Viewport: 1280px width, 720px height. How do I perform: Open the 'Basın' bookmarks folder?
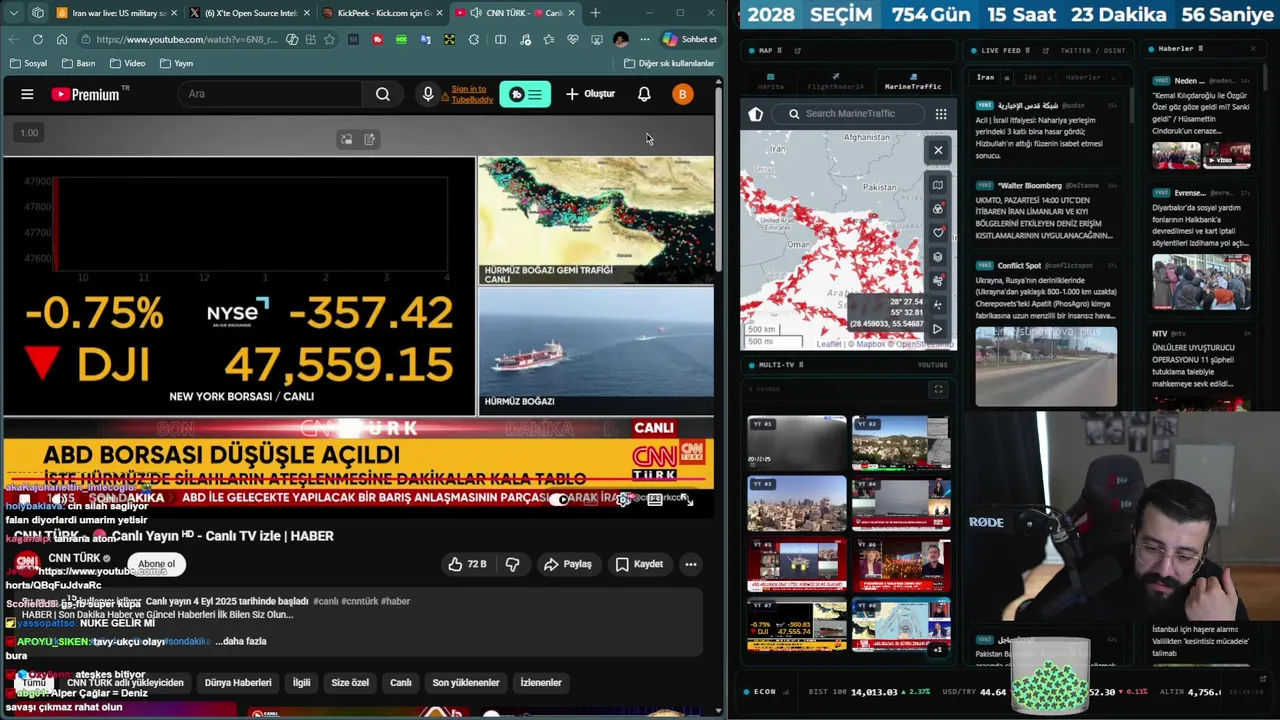point(78,63)
